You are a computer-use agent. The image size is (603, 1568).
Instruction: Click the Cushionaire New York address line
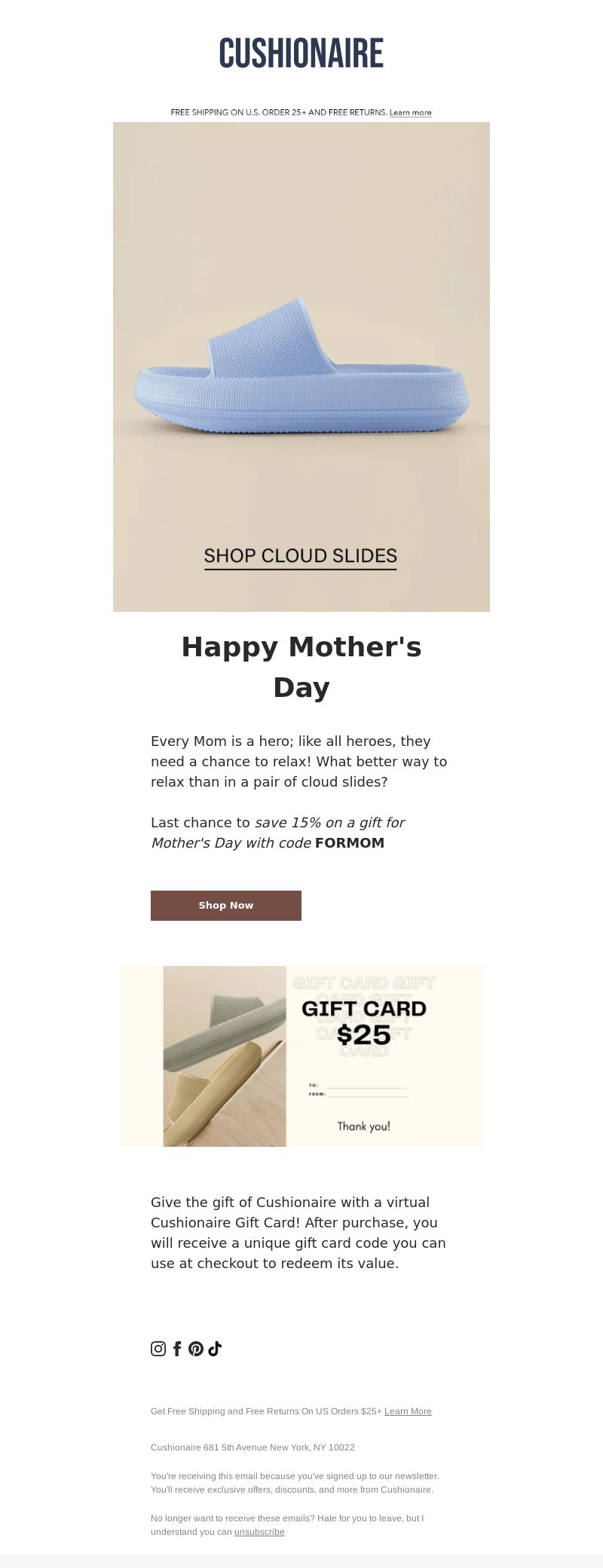click(253, 1447)
